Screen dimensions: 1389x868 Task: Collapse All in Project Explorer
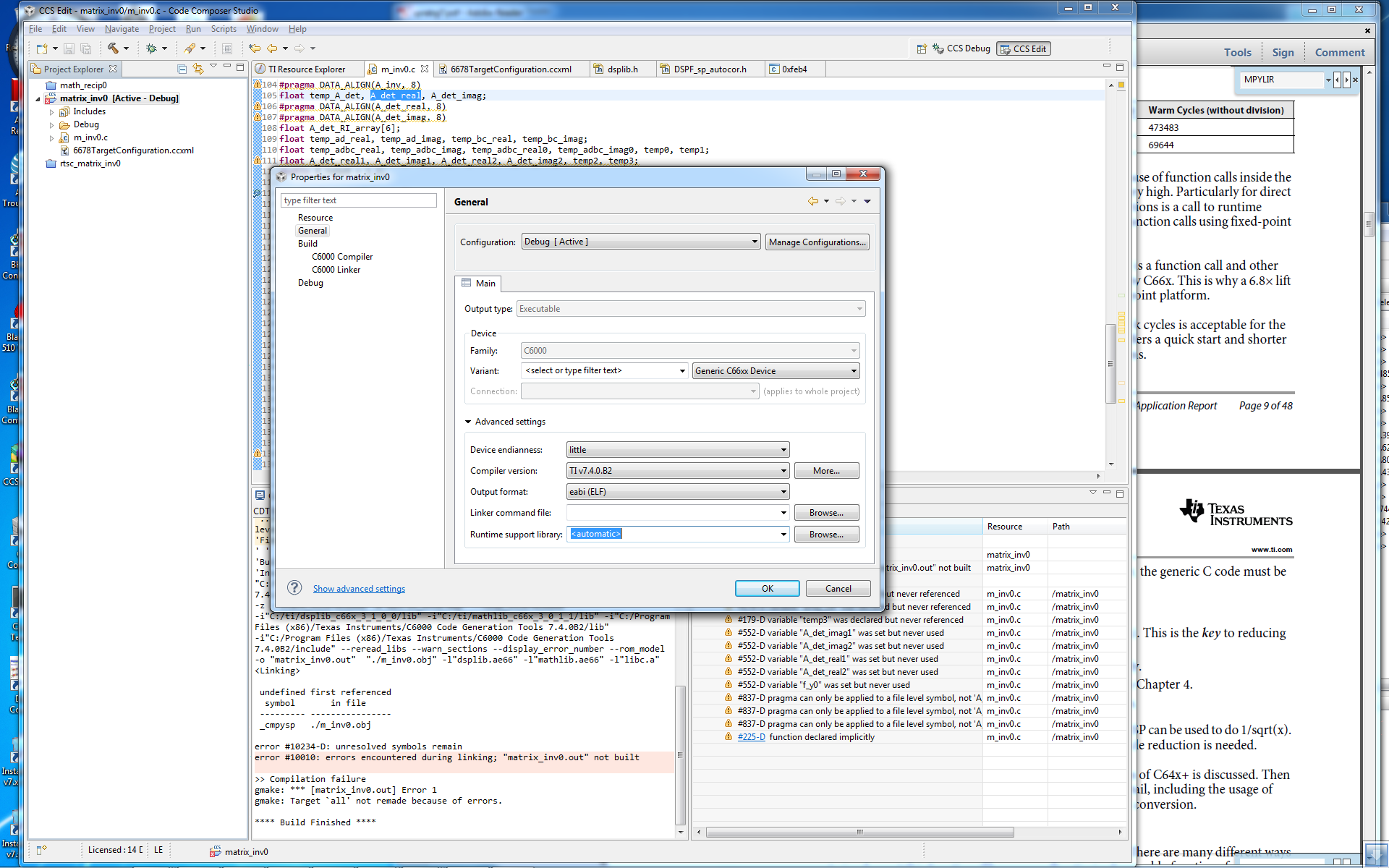pos(182,69)
